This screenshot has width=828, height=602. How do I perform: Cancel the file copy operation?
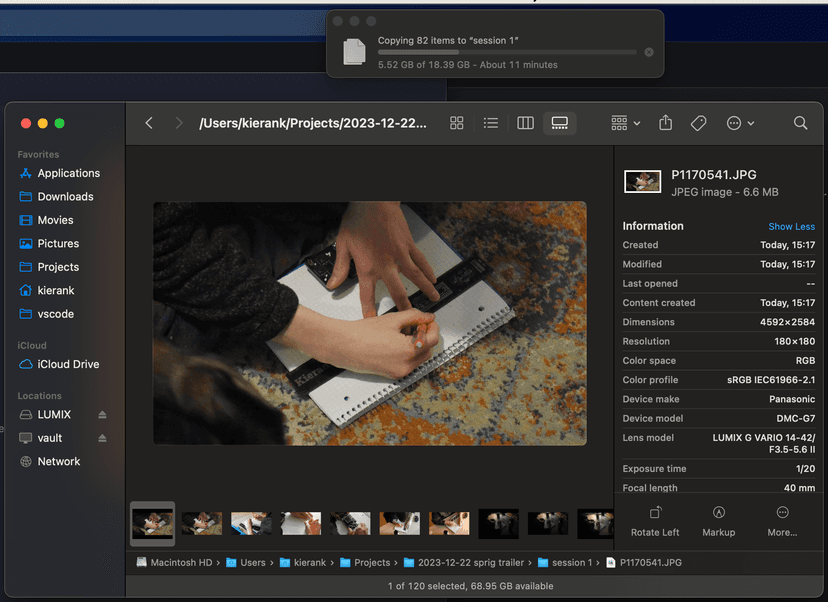649,52
